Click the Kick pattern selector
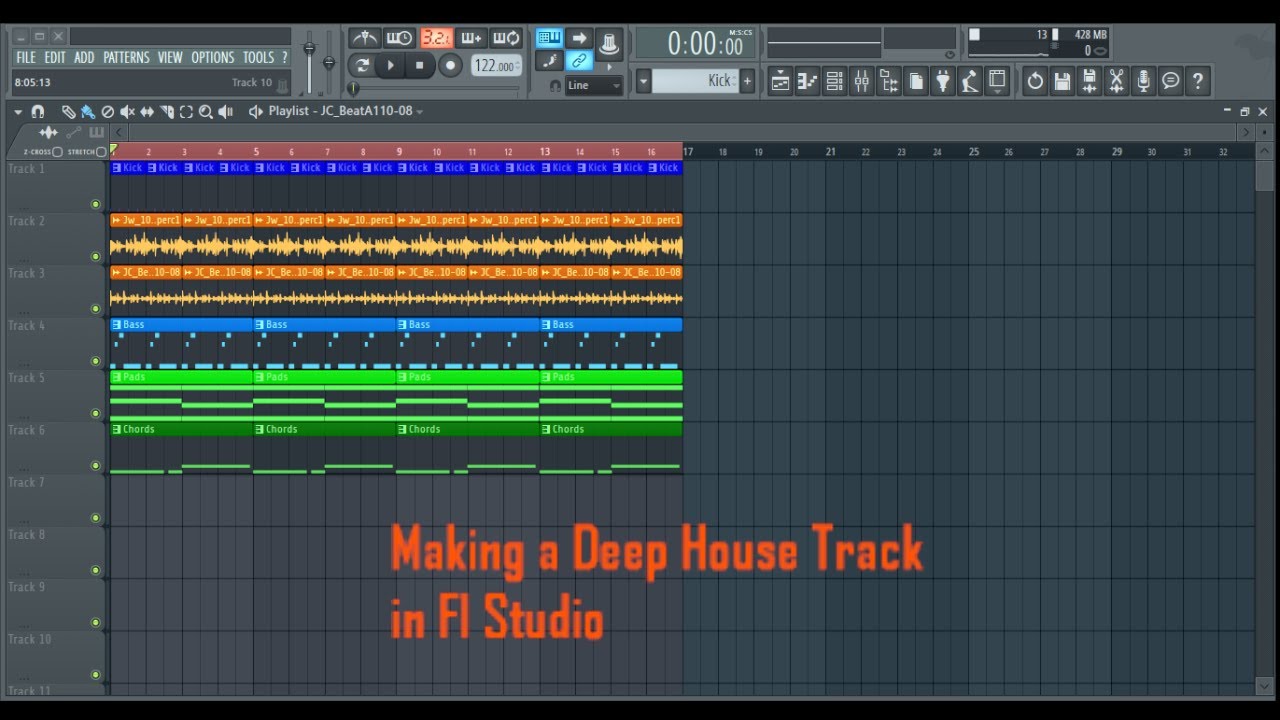The image size is (1280, 720). [695, 81]
